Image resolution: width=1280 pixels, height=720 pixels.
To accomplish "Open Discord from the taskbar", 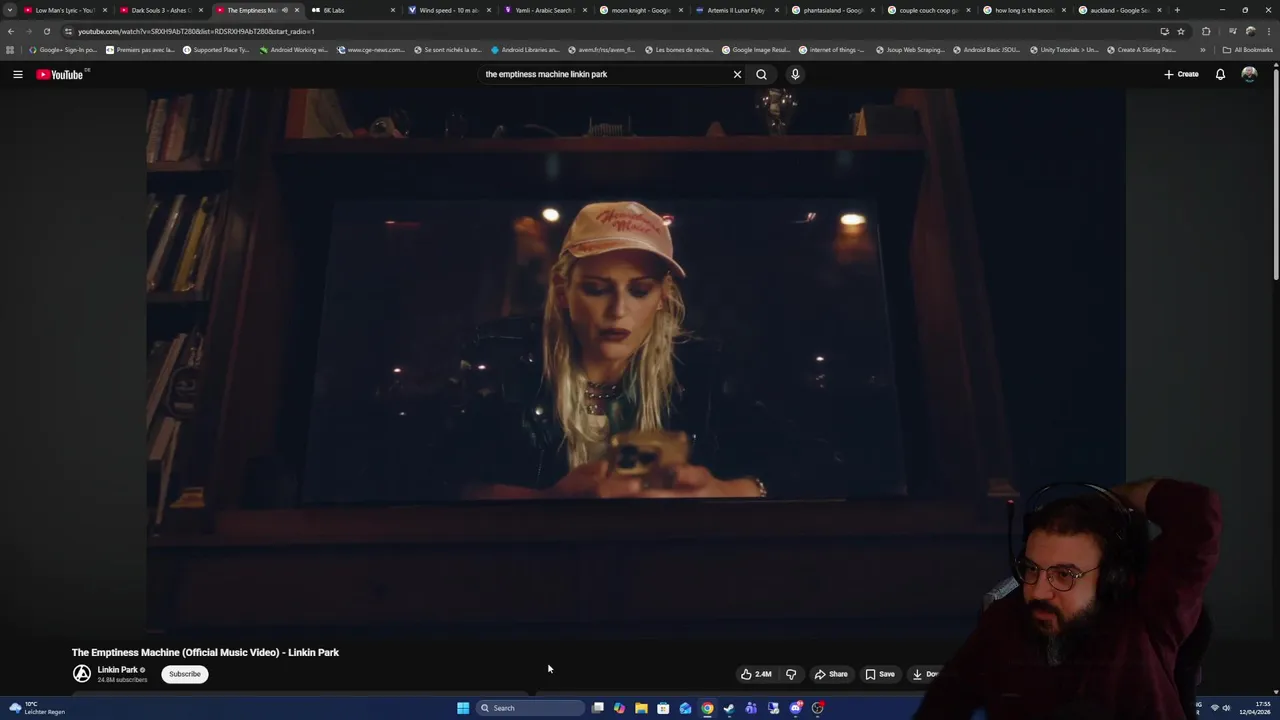I will click(x=795, y=708).
